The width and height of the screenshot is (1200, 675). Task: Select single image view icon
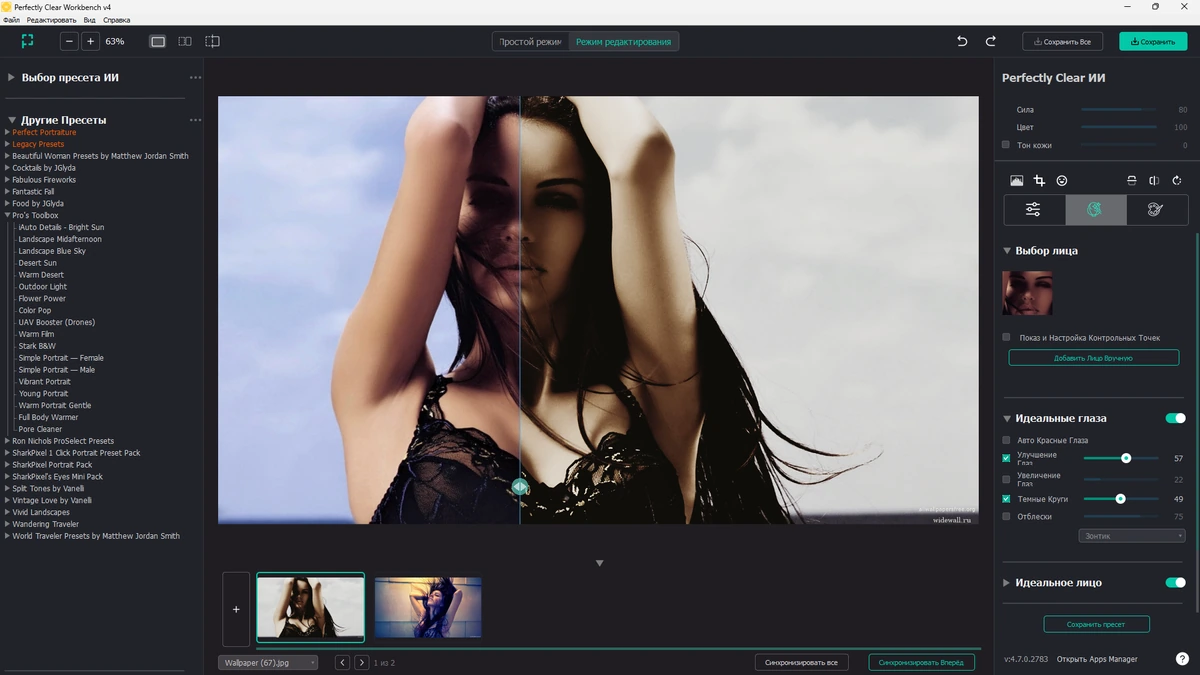tap(158, 41)
